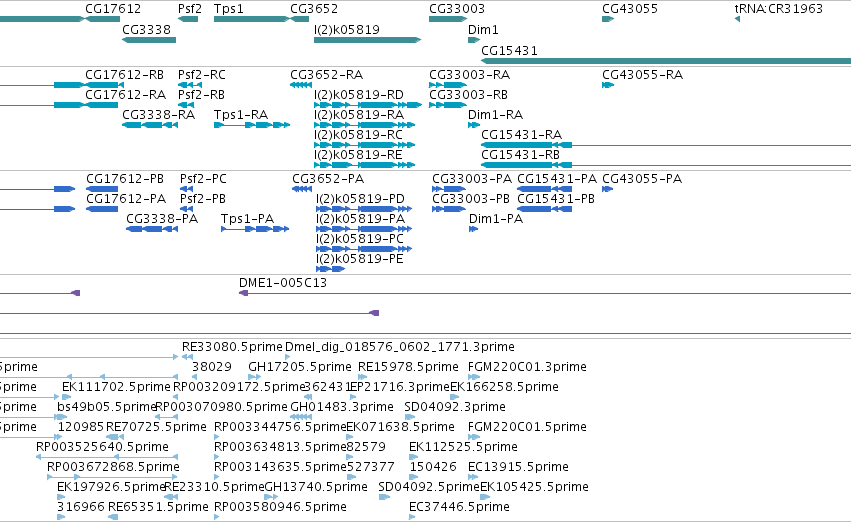The image size is (851, 522).
Task: Click EST RE15978.5prime
Action: click(x=408, y=367)
